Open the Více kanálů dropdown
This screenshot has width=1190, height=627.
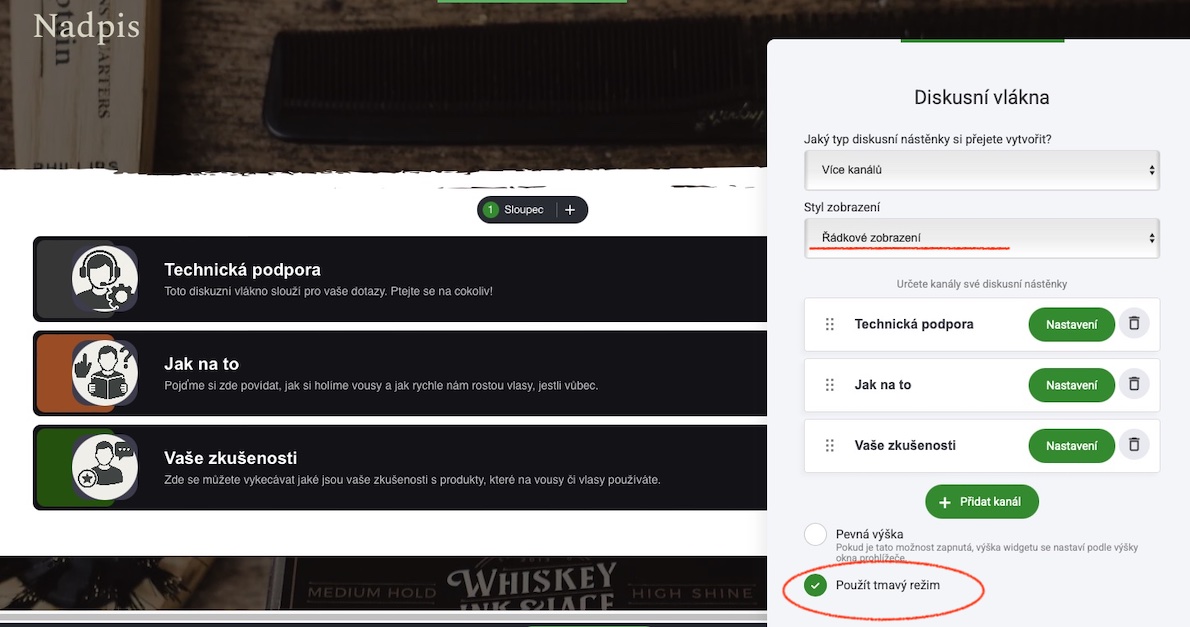coord(981,170)
